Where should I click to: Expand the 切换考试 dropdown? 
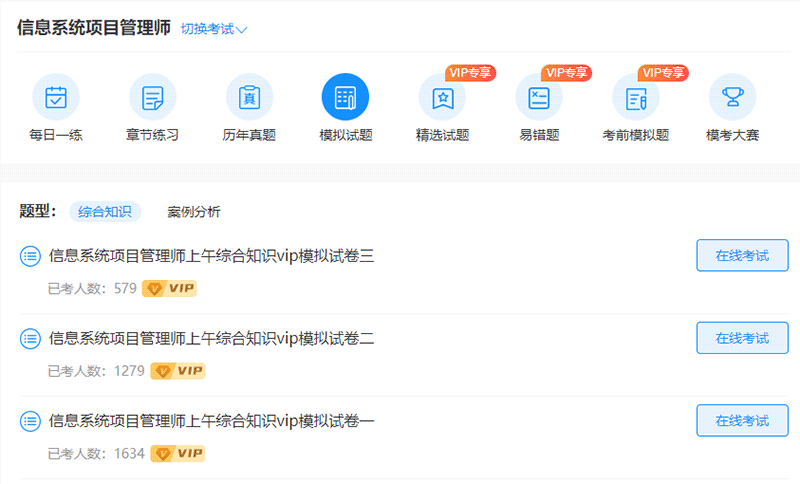(214, 29)
